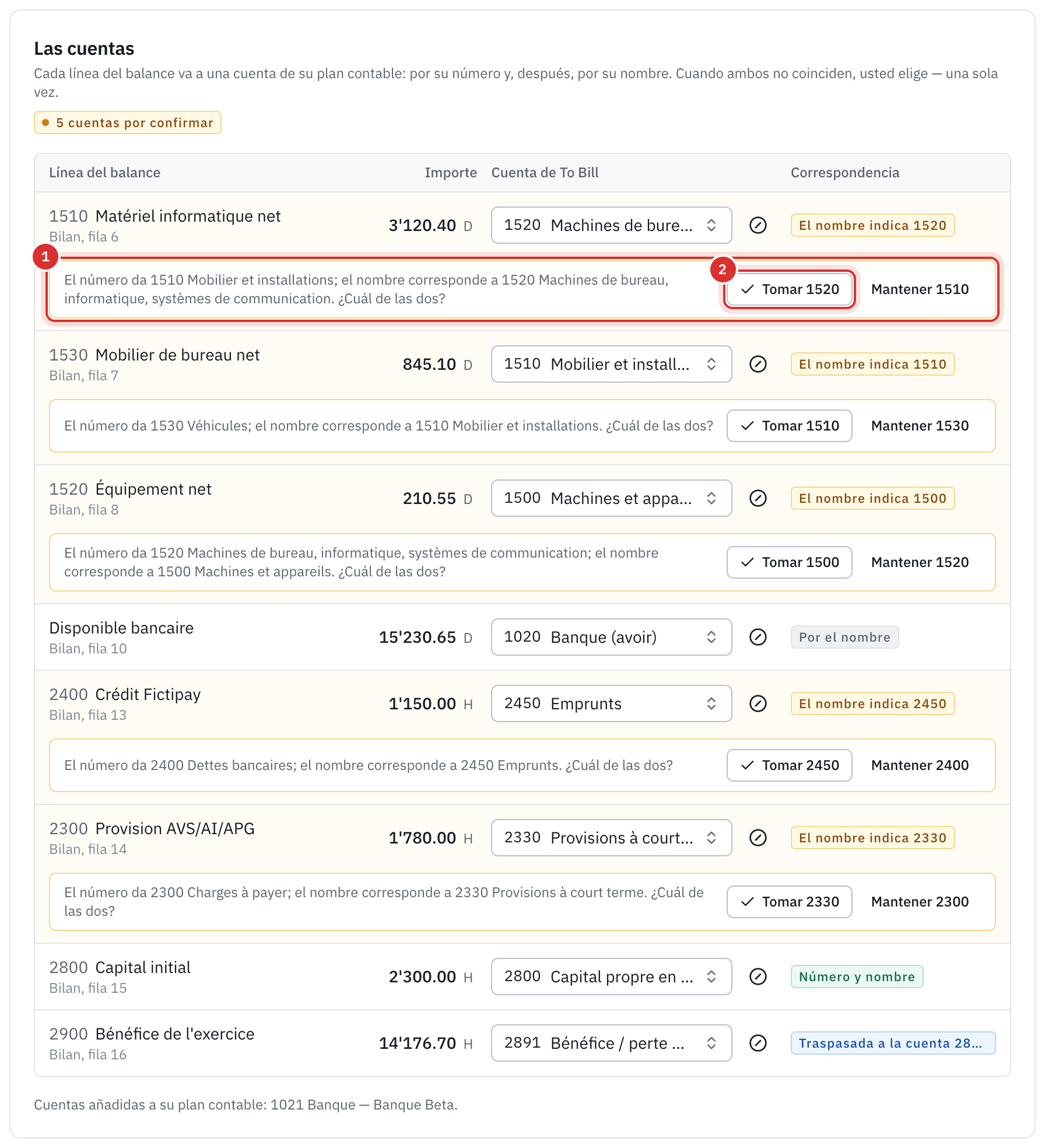The image size is (1045, 1148).
Task: Click the '5 cuentas por confirmar' badge
Action: click(128, 123)
